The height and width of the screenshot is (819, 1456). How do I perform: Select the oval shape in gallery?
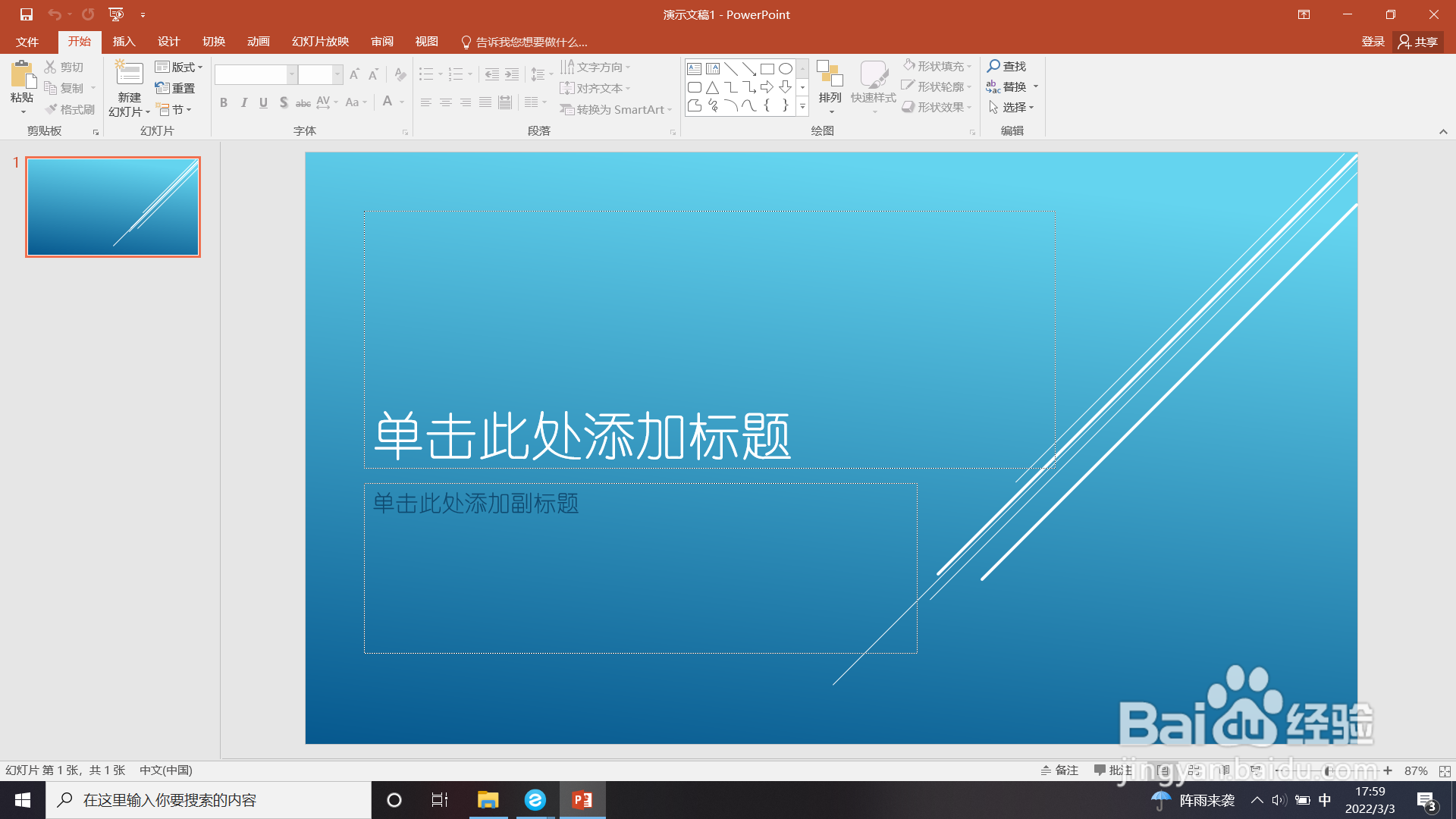(786, 69)
